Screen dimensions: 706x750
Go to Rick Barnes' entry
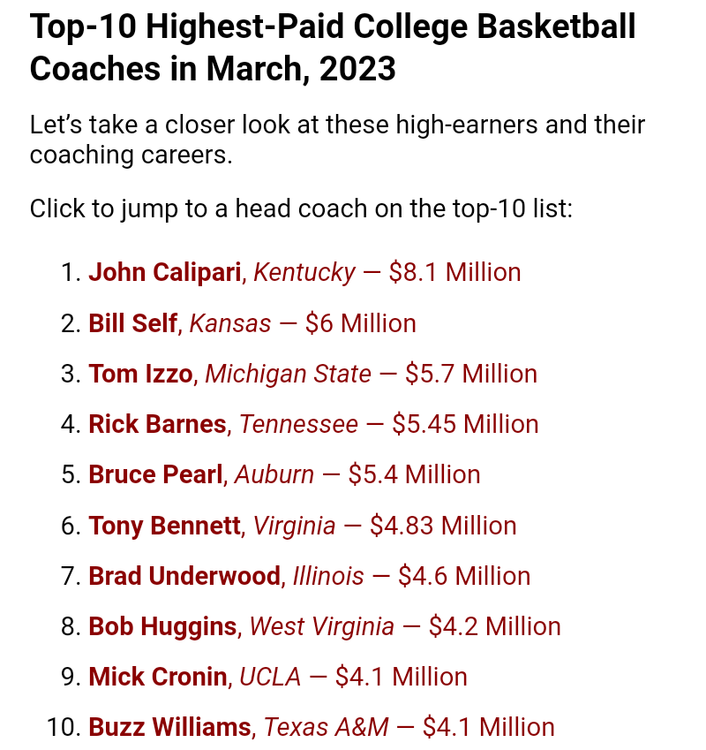pos(157,424)
